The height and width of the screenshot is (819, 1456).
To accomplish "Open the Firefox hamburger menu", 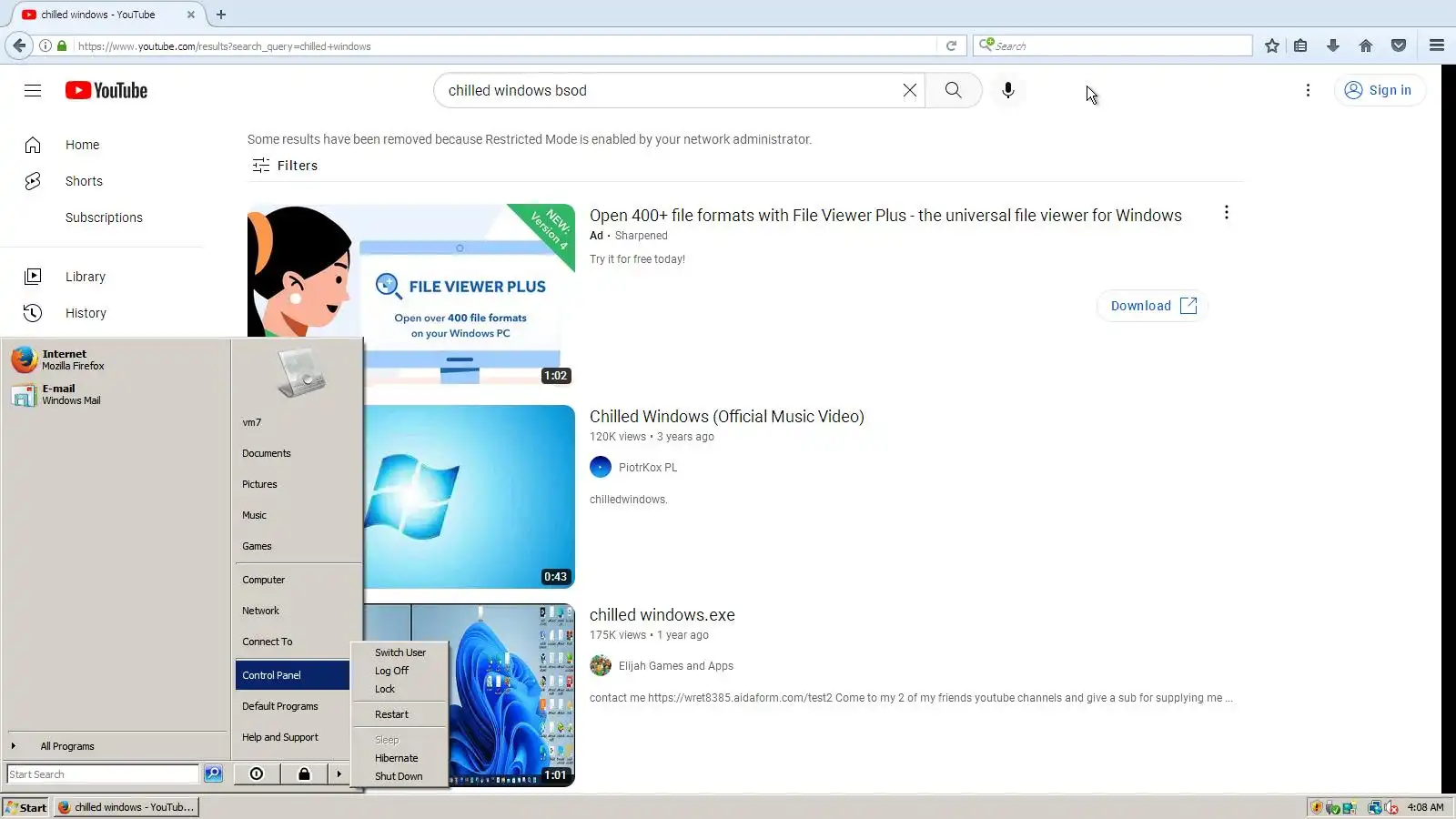I will coord(1437,45).
